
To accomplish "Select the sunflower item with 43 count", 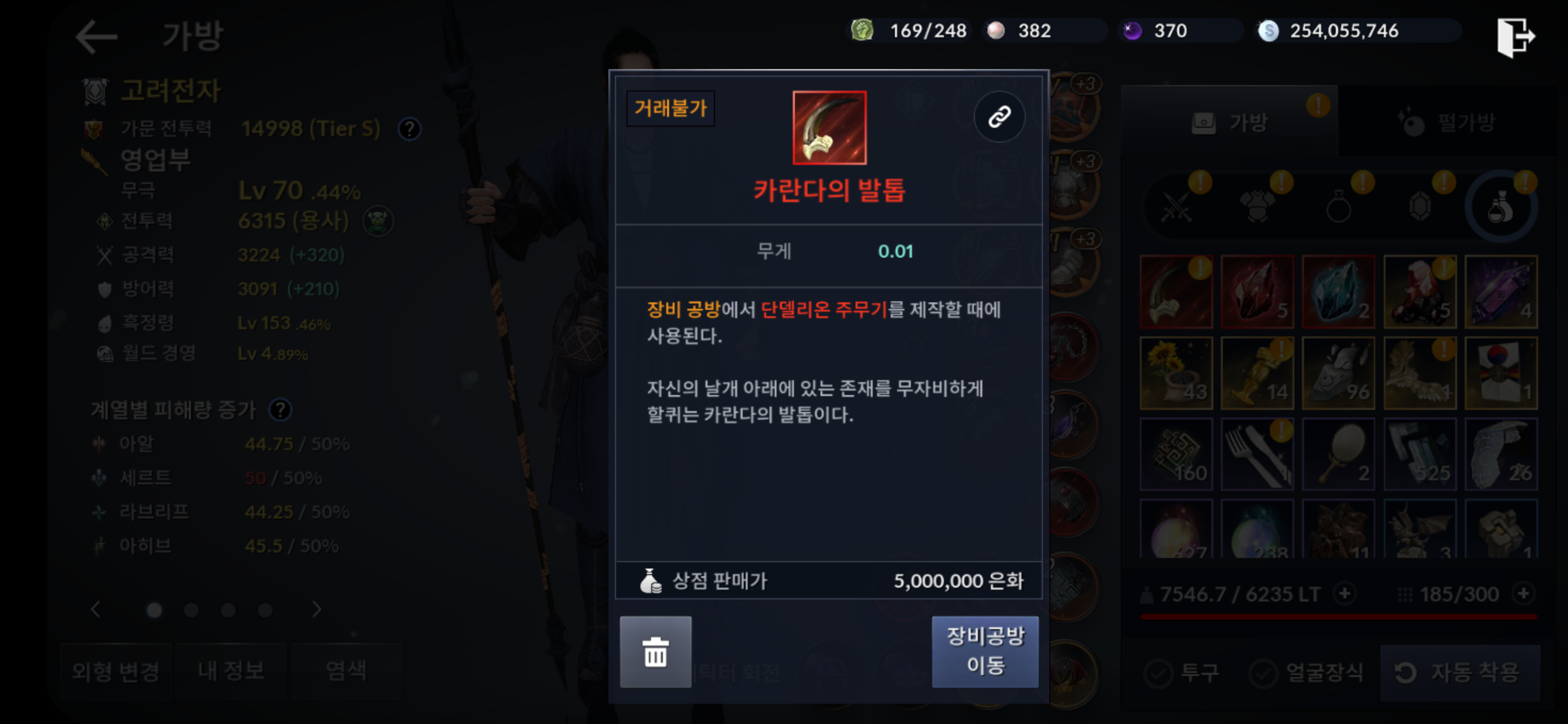I will point(1175,373).
